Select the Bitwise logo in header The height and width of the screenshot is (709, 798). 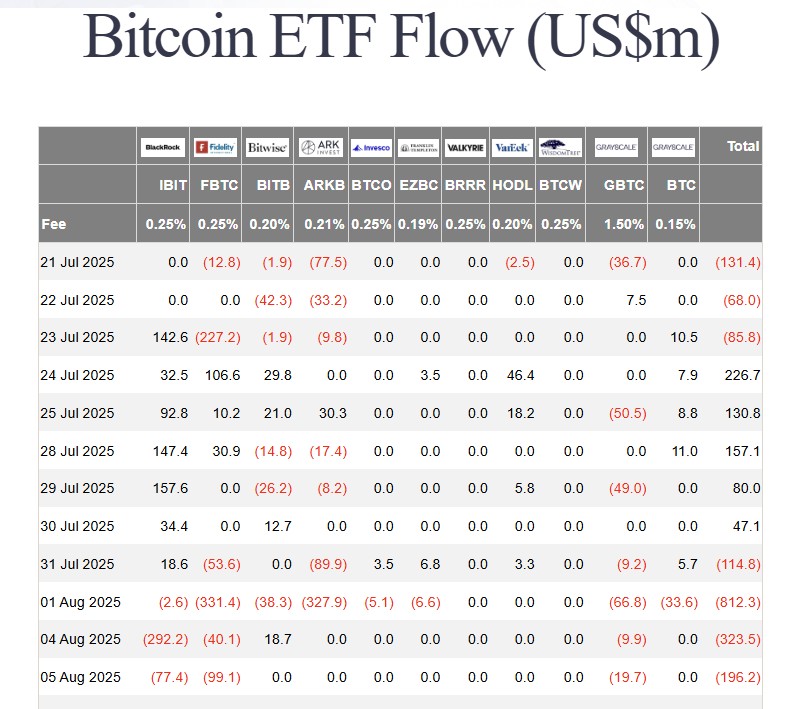[x=267, y=147]
